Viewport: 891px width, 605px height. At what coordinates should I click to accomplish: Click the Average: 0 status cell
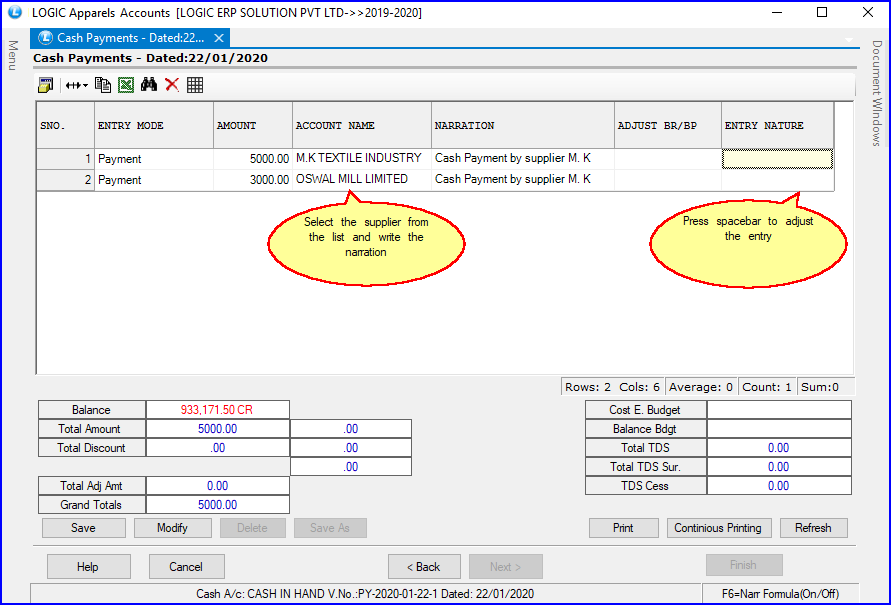(x=701, y=387)
